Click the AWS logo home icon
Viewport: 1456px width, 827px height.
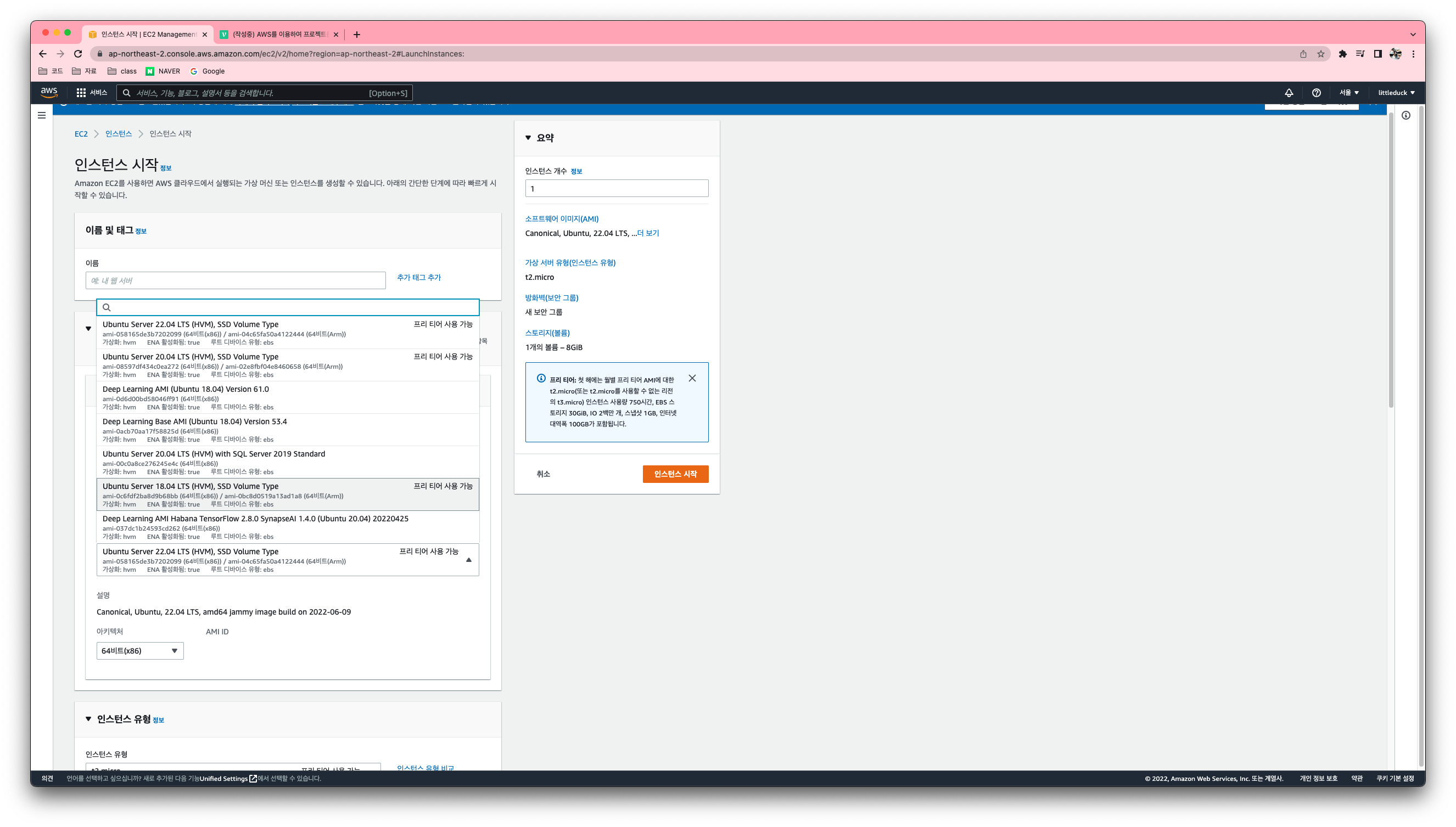point(49,92)
